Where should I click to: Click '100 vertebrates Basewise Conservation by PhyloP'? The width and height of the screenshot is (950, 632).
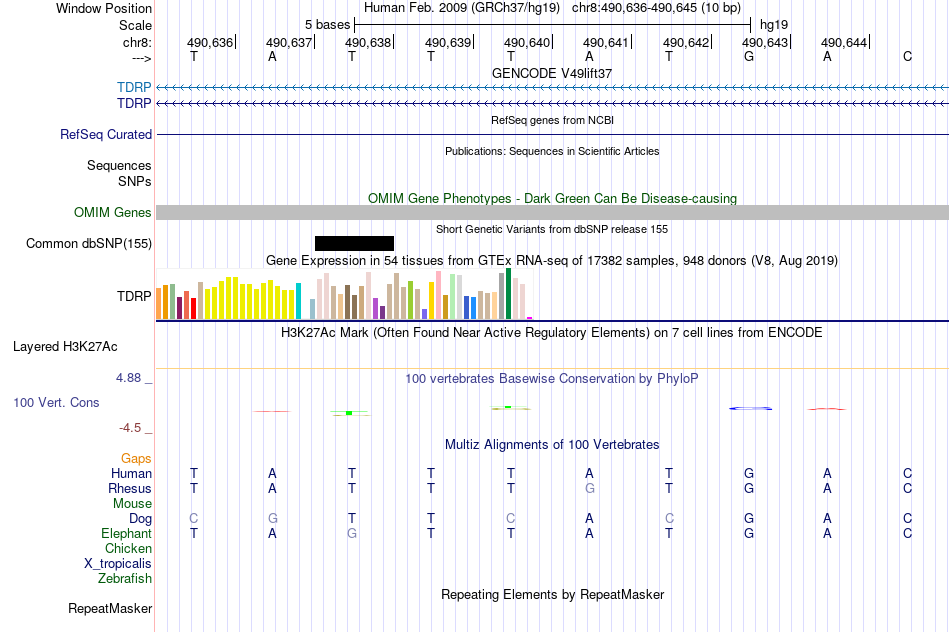[552, 379]
